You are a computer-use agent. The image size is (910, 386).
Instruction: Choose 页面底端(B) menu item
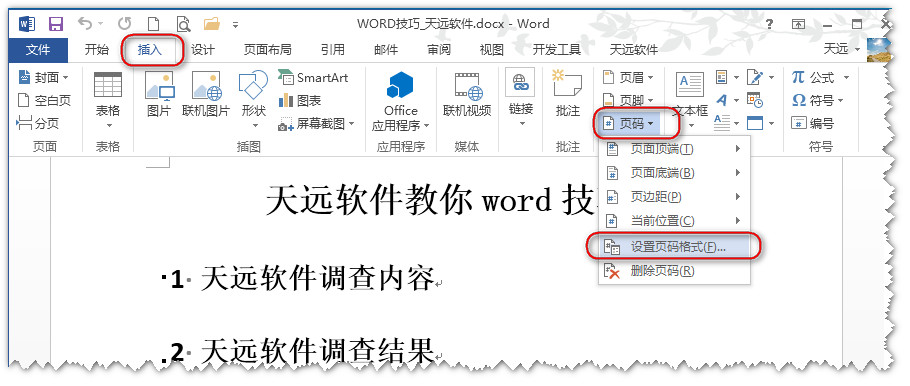pyautogui.click(x=675, y=173)
